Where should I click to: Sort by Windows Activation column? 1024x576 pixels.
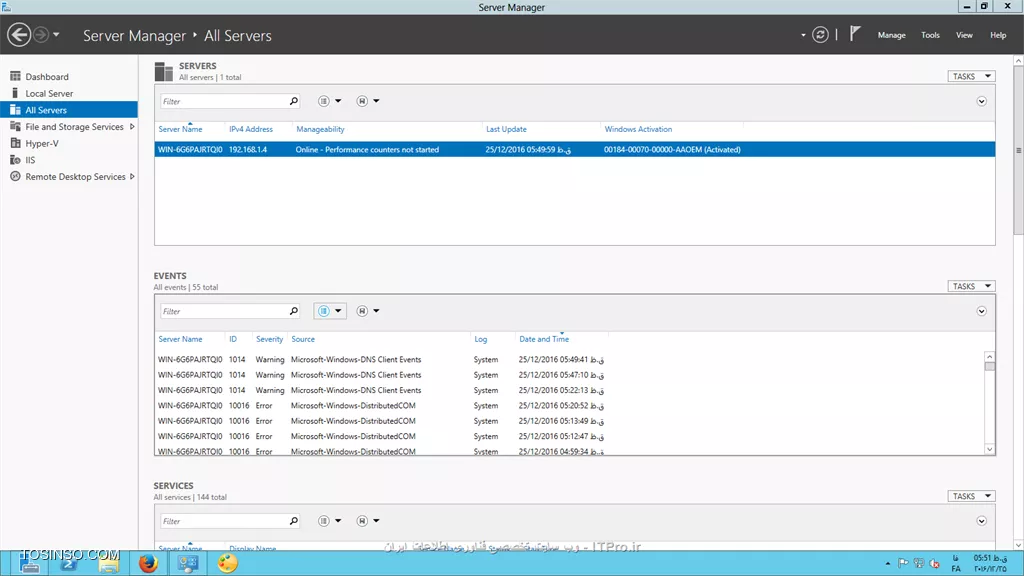tap(638, 129)
